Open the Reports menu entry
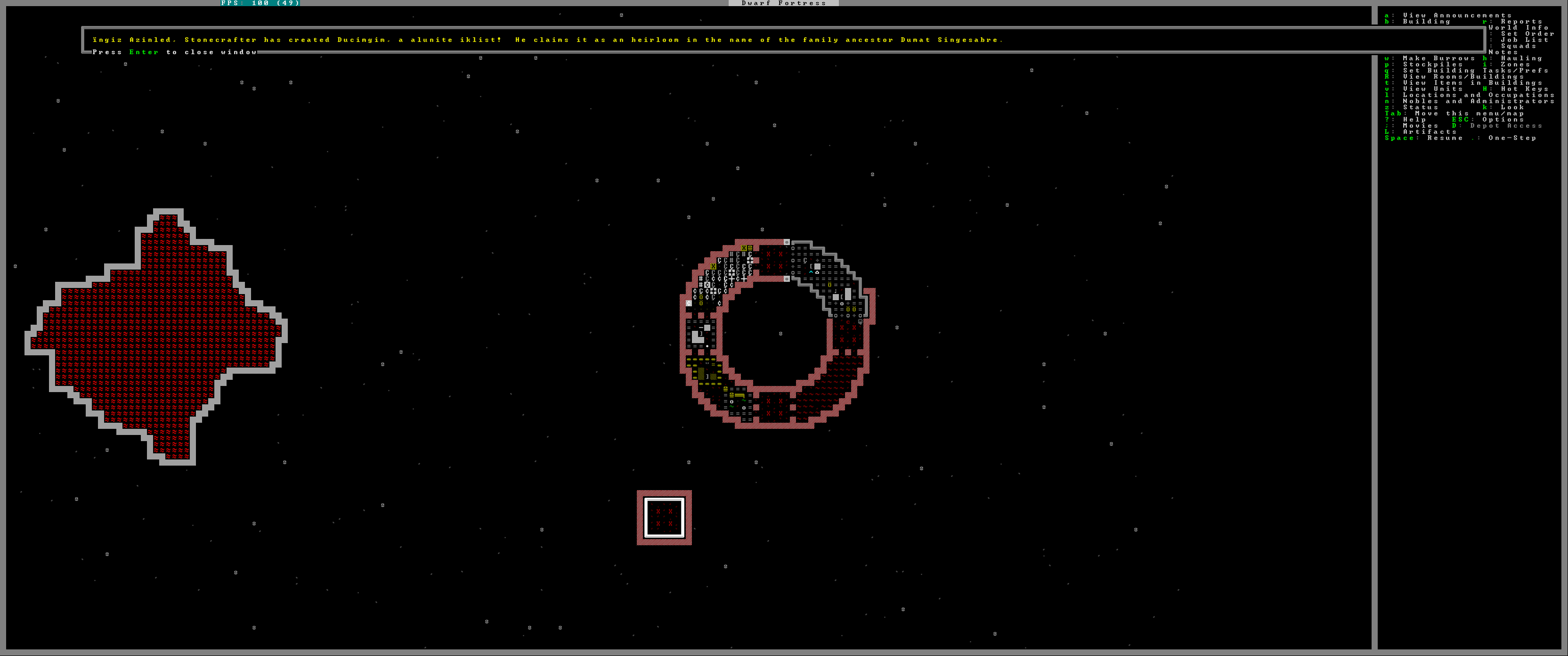1568x656 pixels. tap(1512, 21)
